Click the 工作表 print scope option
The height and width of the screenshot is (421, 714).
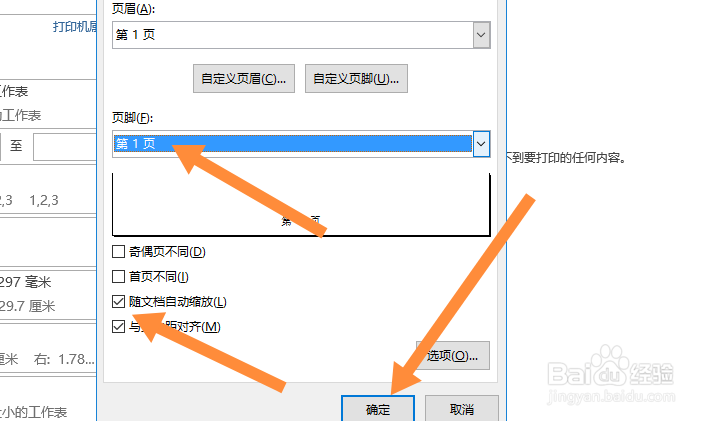(14, 91)
